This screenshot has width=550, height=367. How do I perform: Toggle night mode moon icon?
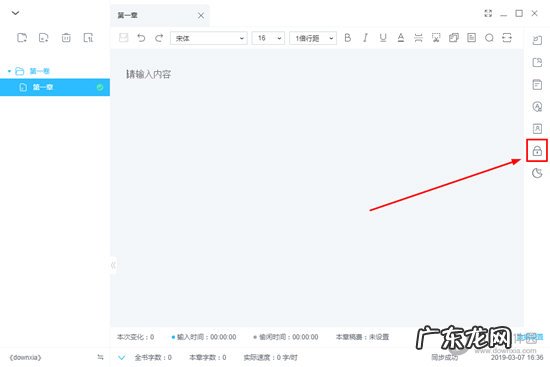pyautogui.click(x=537, y=173)
